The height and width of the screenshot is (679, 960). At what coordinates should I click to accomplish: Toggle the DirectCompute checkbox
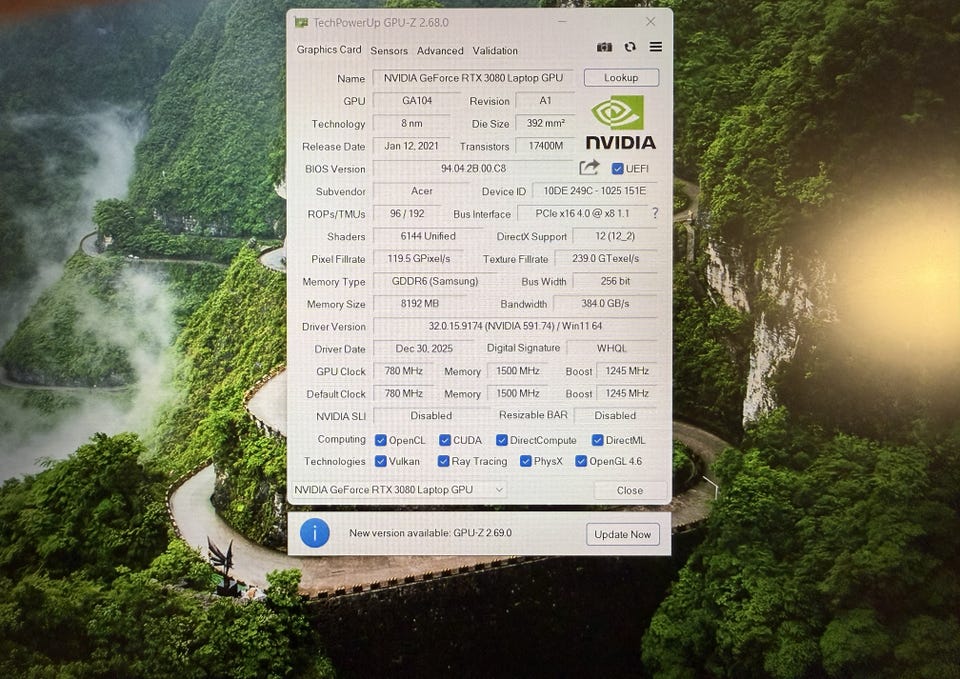[502, 440]
